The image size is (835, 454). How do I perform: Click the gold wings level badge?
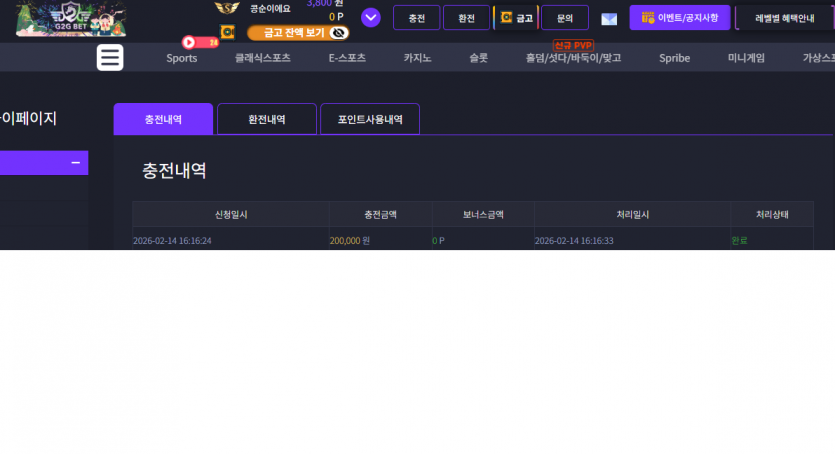226,7
